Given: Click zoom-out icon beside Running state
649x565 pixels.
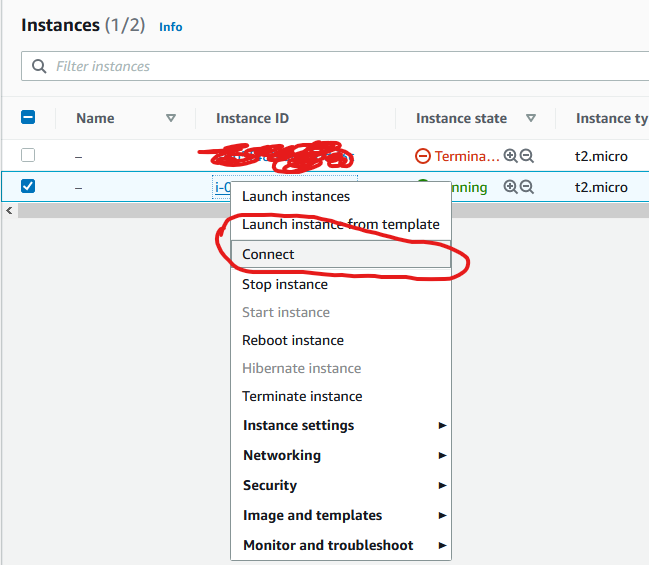Looking at the screenshot, I should [526, 187].
